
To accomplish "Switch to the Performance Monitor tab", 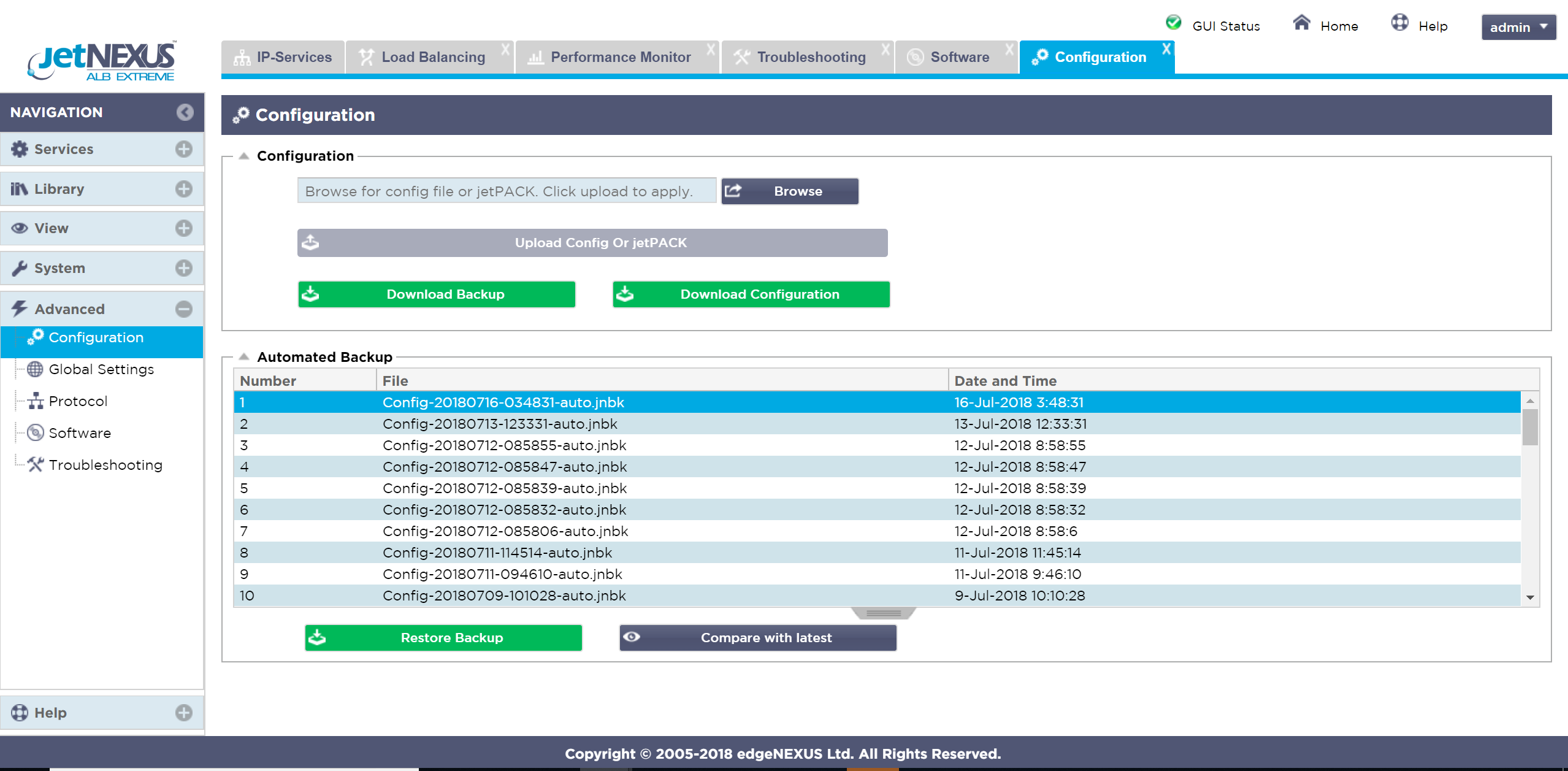I will [620, 58].
